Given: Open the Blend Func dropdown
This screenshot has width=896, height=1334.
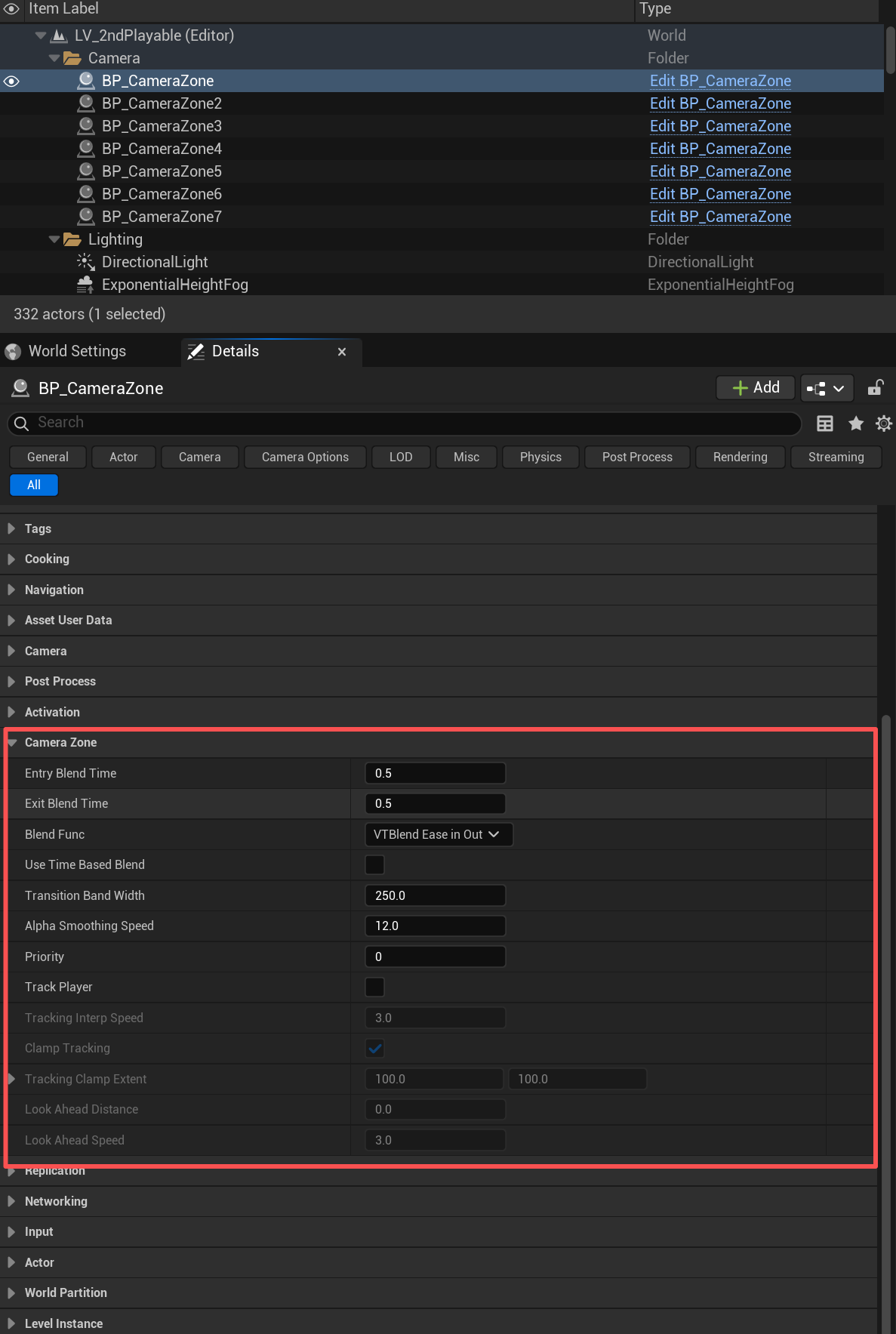Looking at the screenshot, I should click(x=439, y=834).
